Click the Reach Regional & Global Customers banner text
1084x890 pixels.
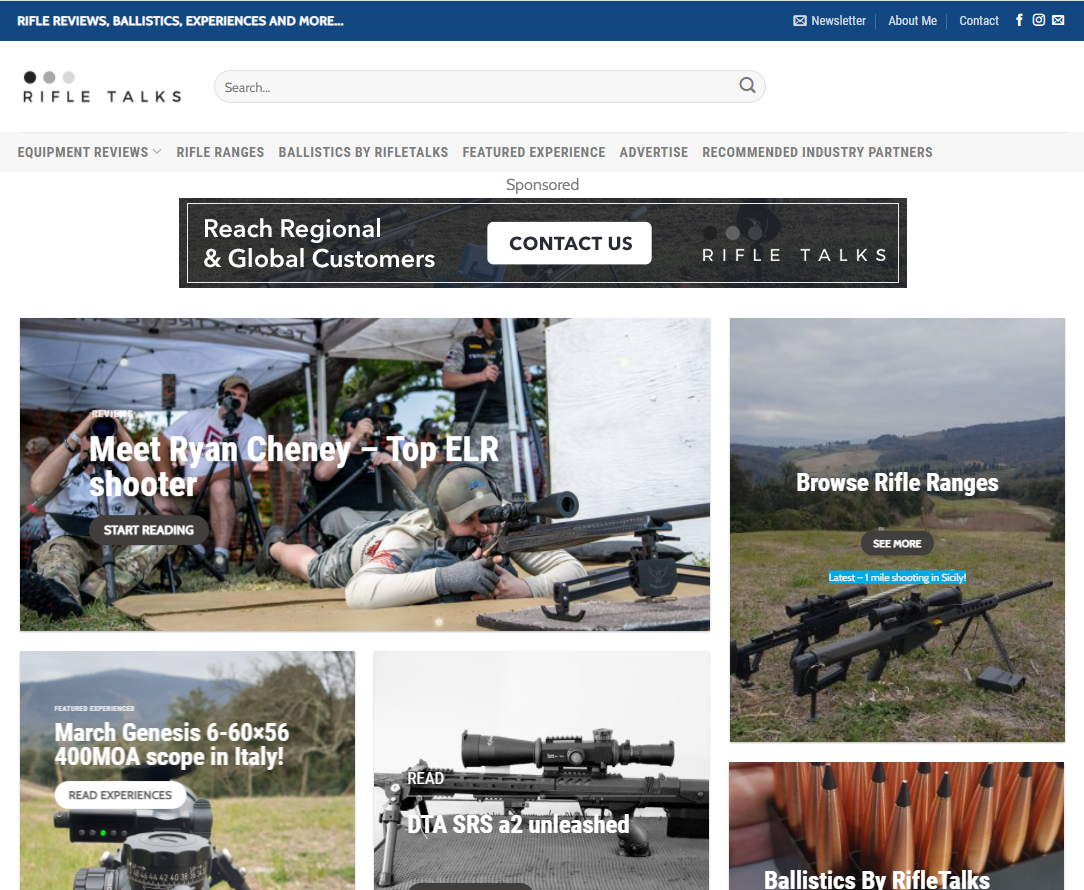(x=319, y=243)
